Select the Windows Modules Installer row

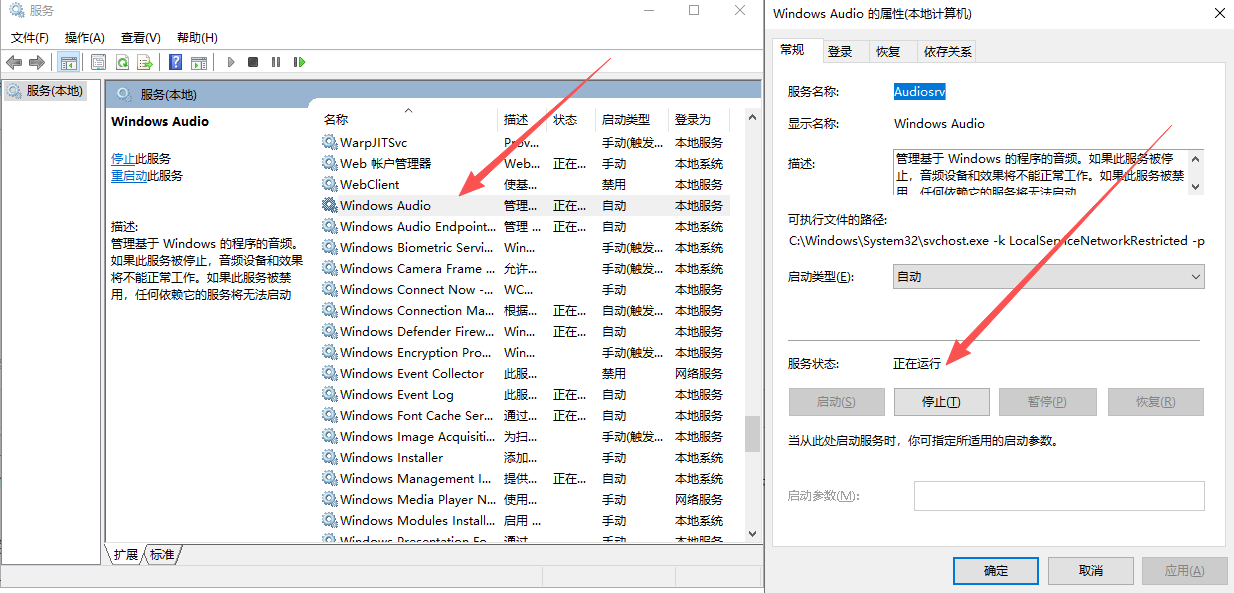pyautogui.click(x=524, y=520)
